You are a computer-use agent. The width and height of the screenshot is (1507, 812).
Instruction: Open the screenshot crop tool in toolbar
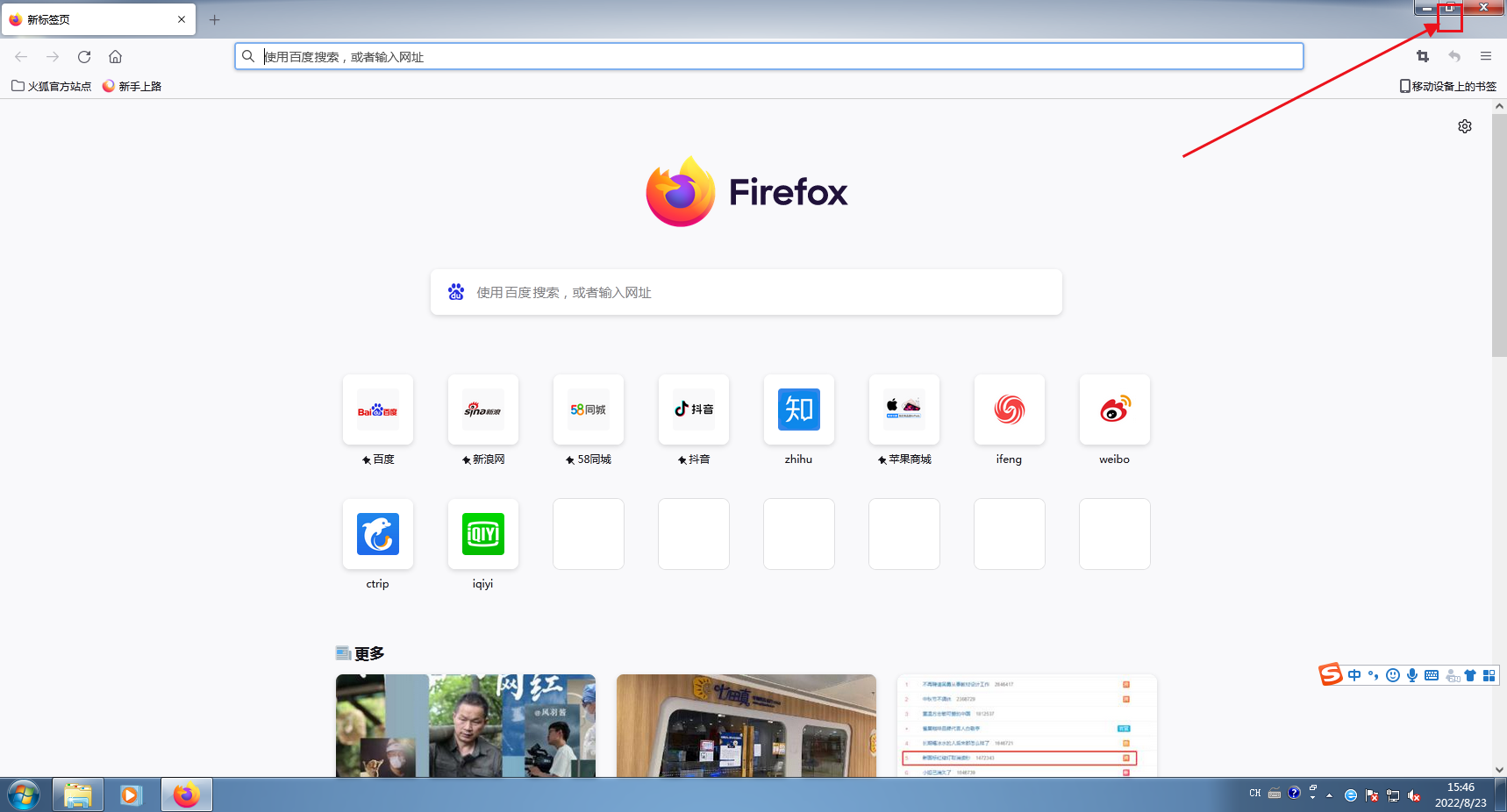tap(1423, 56)
